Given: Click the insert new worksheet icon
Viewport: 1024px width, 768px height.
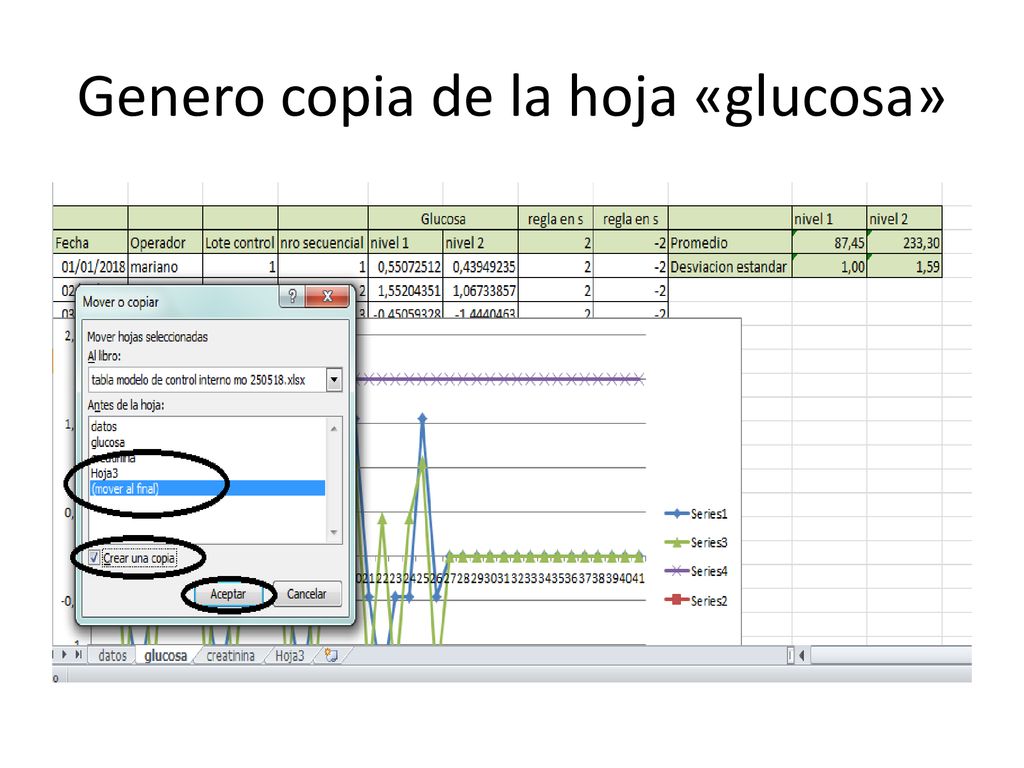Looking at the screenshot, I should 331,655.
